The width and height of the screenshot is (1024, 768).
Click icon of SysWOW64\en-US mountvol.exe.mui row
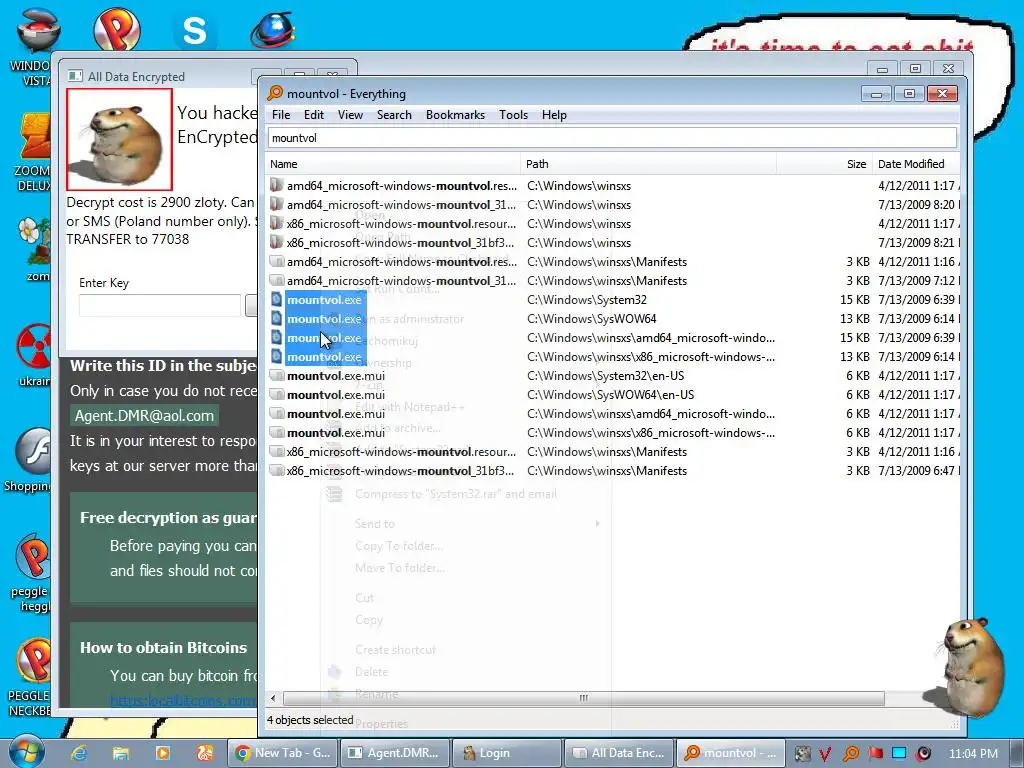(x=277, y=394)
